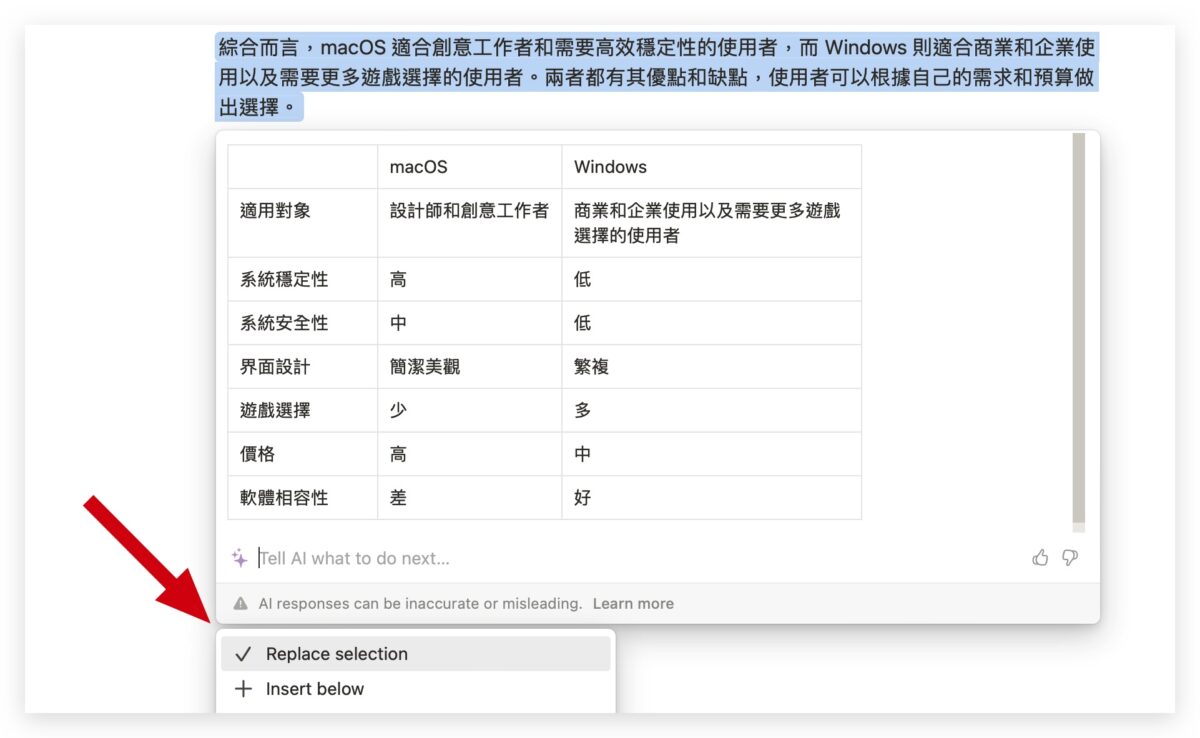
Task: Click the warning triangle icon
Action: [241, 604]
